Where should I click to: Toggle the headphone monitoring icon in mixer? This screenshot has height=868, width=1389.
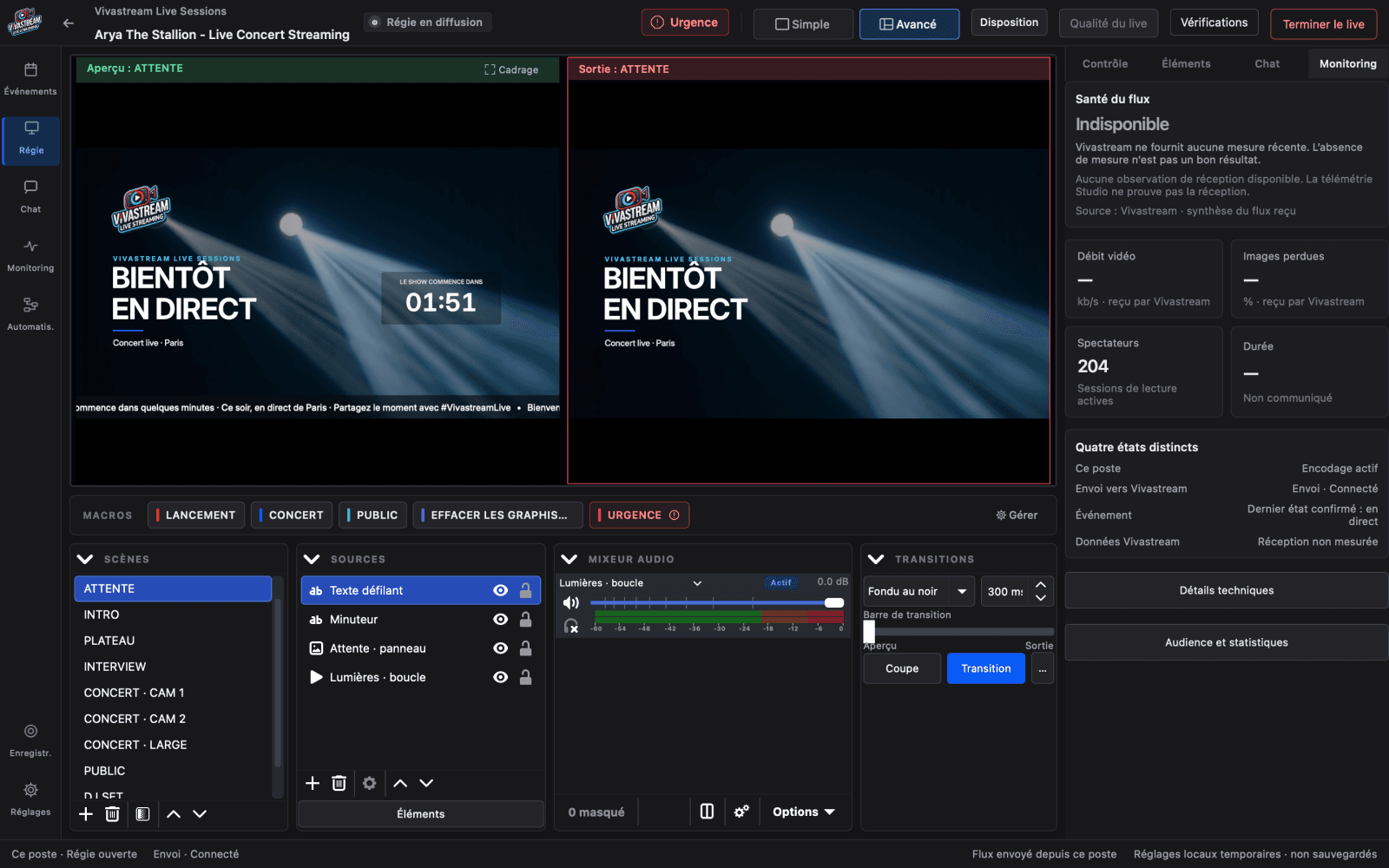[x=570, y=626]
